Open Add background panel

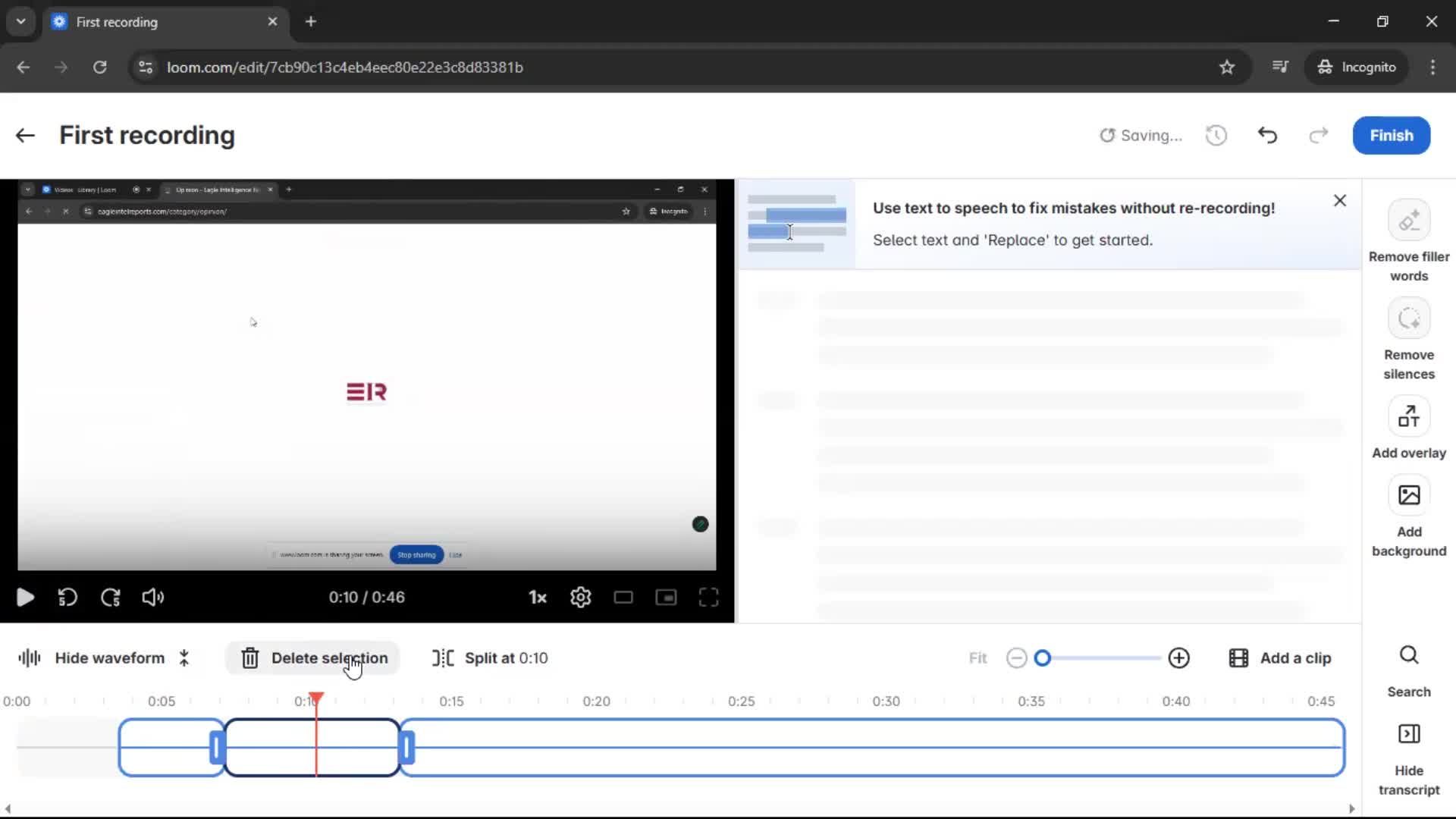point(1408,516)
